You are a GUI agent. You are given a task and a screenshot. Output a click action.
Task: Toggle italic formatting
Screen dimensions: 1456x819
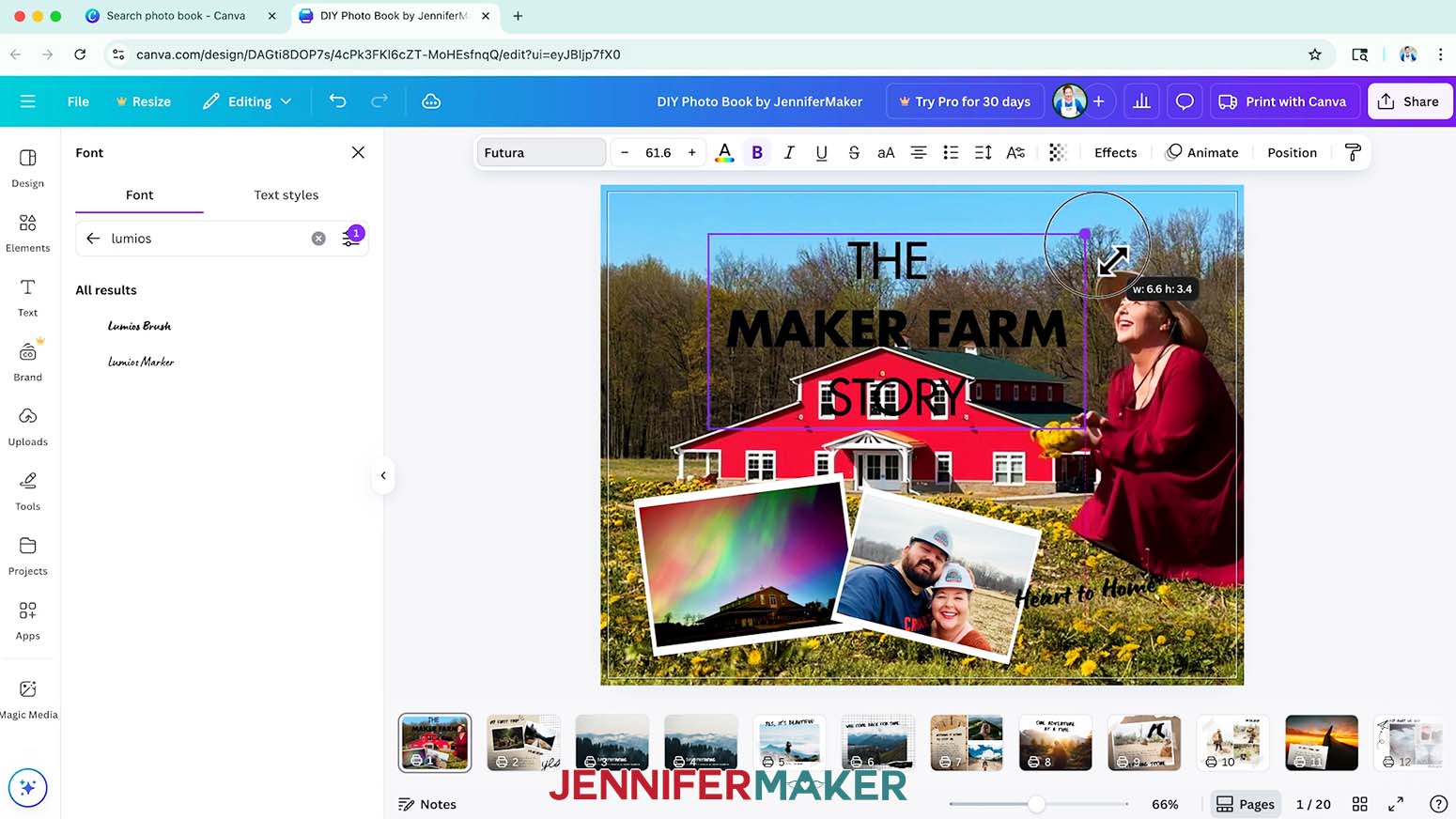[789, 152]
